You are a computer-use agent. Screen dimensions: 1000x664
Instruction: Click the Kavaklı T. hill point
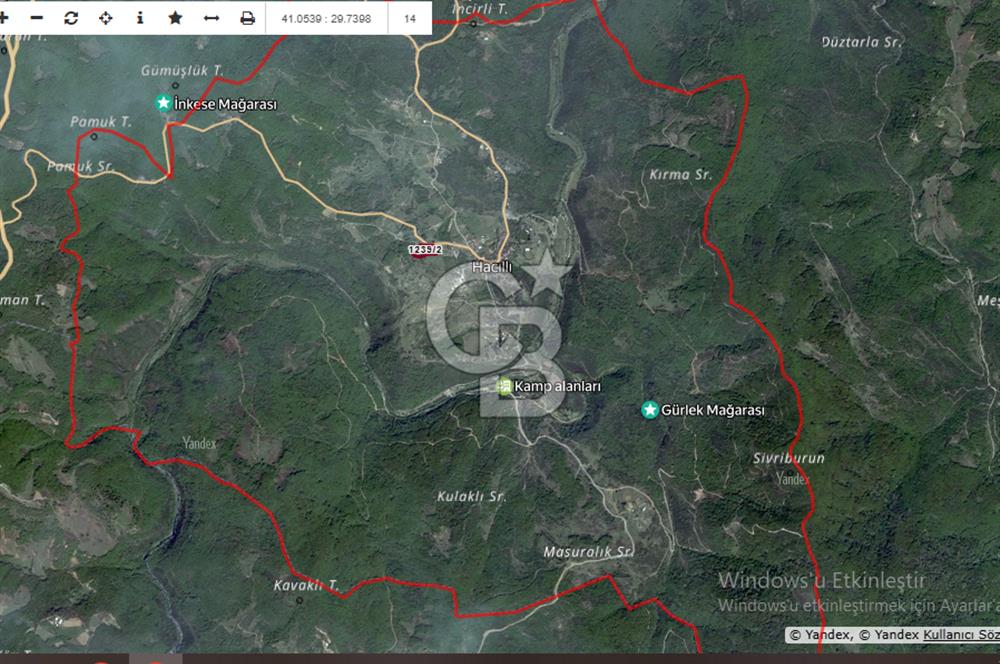pos(299,600)
